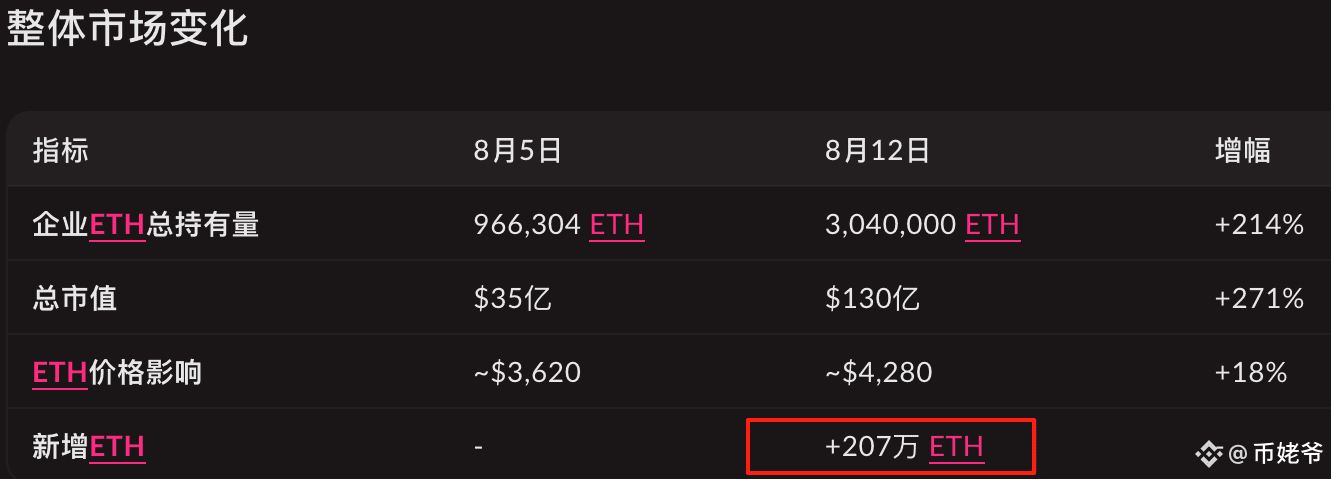Viewport: 1332px width, 480px height.
Task: Click the $35亿 market value cell
Action: (x=513, y=298)
